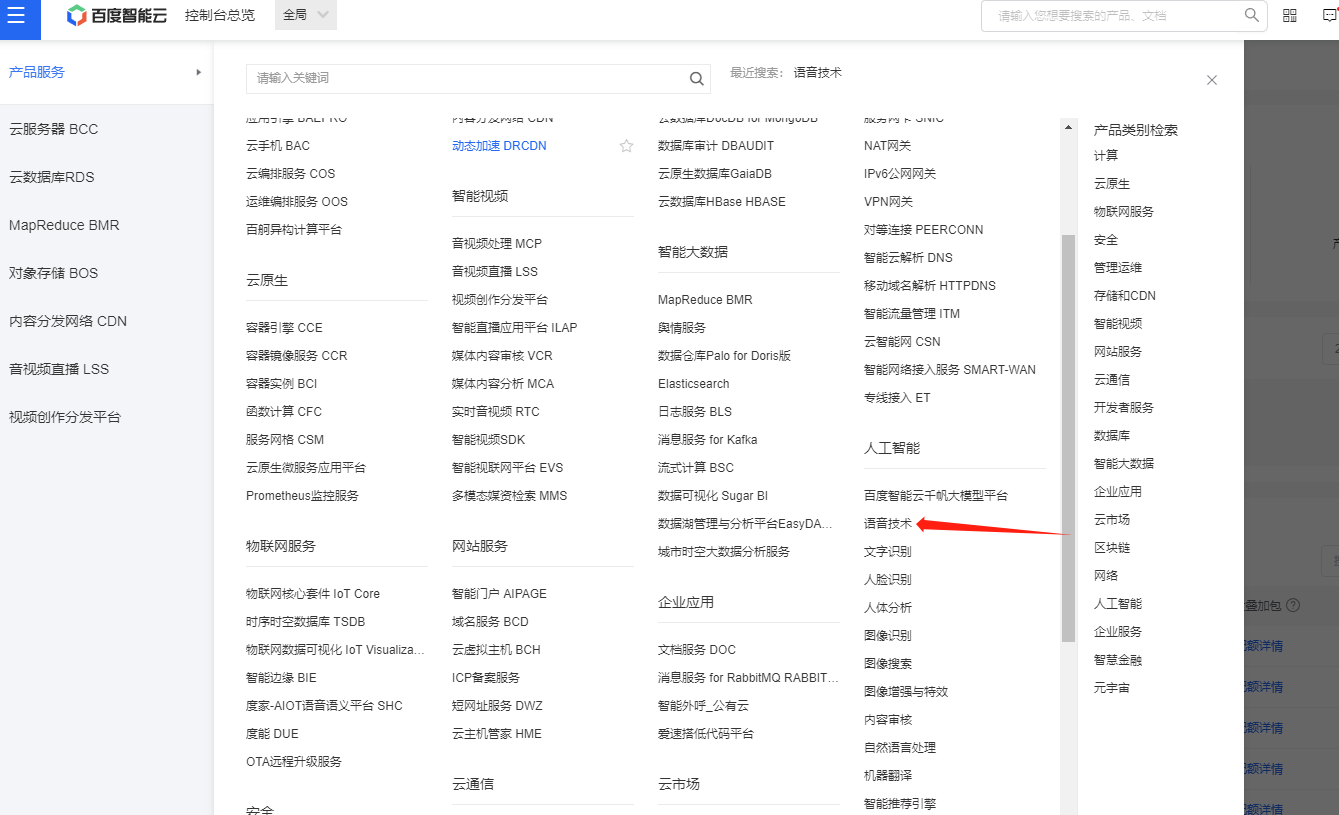Select 对象存储 BOS in sidebar
This screenshot has width=1339, height=815.
click(x=54, y=273)
